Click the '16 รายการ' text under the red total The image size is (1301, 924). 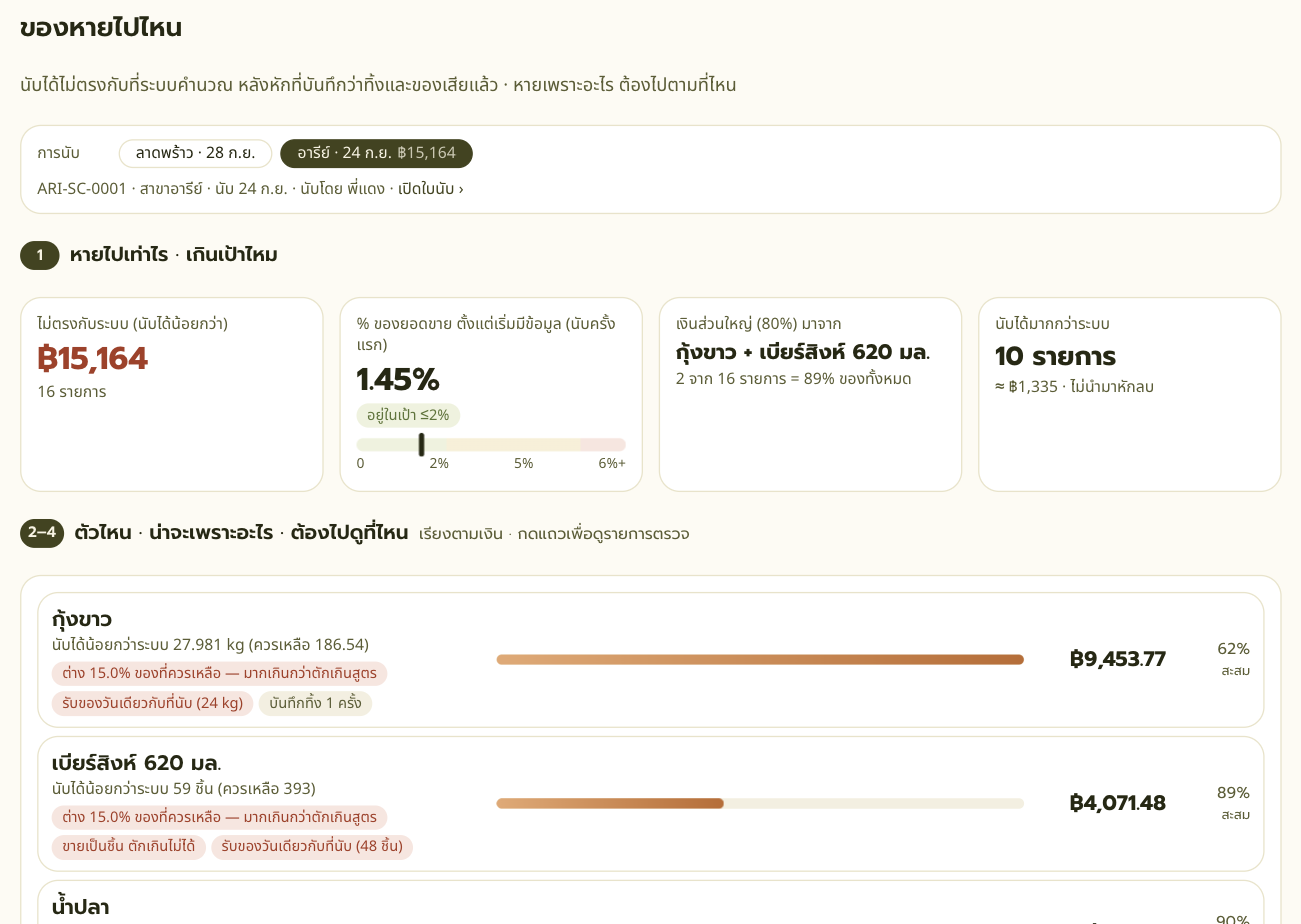(x=71, y=391)
